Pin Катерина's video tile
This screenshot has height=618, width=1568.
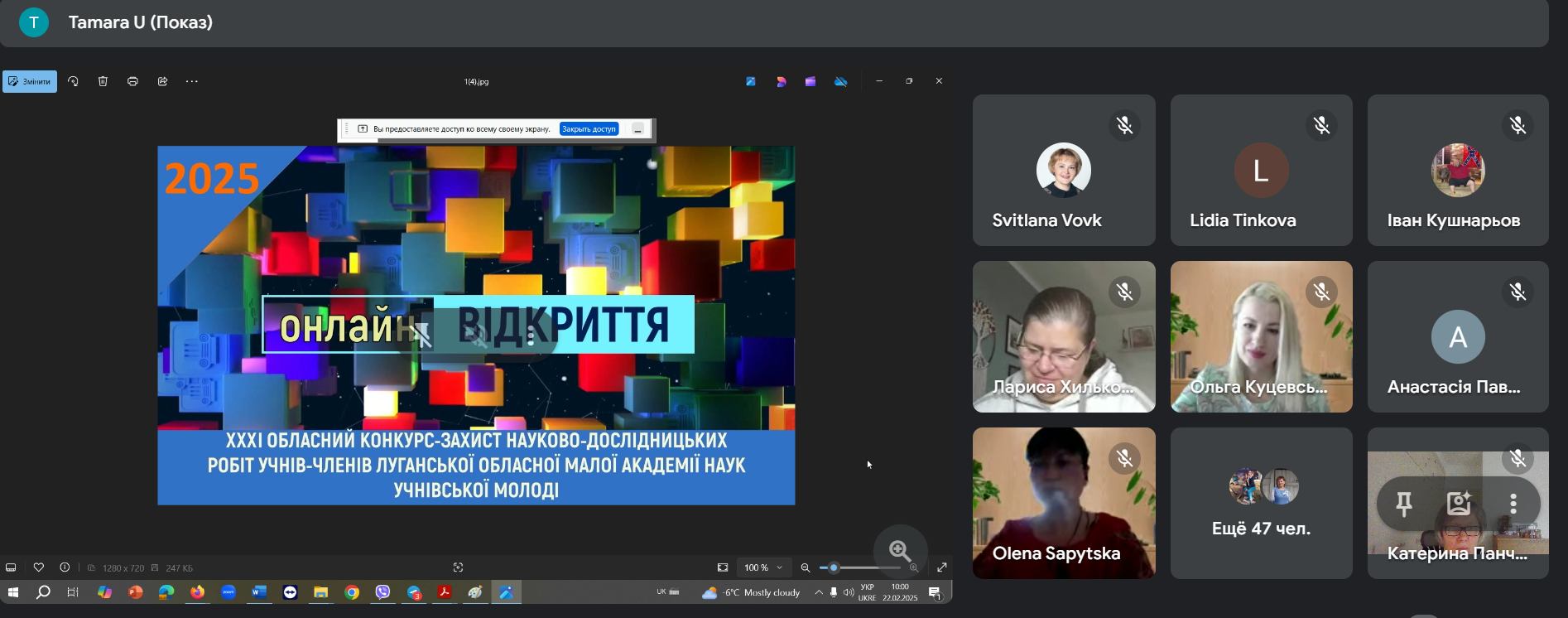tap(1404, 504)
